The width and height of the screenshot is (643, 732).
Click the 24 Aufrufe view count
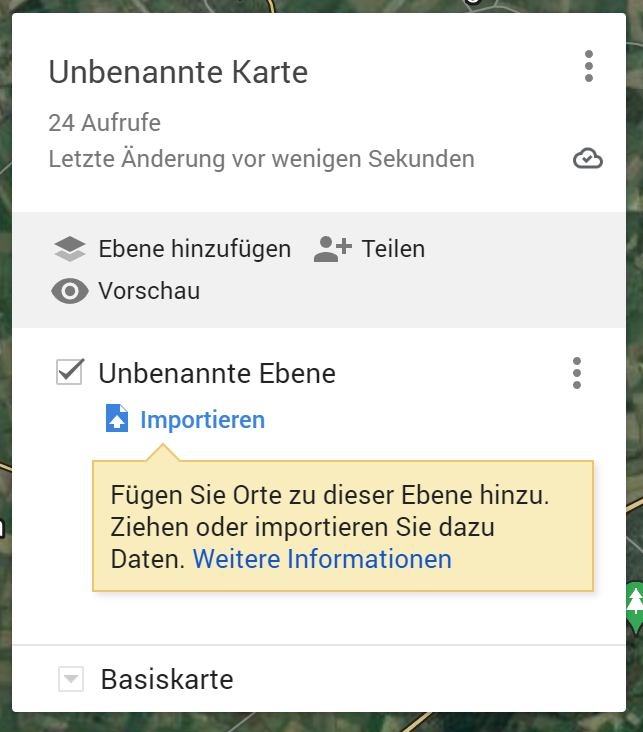[104, 123]
